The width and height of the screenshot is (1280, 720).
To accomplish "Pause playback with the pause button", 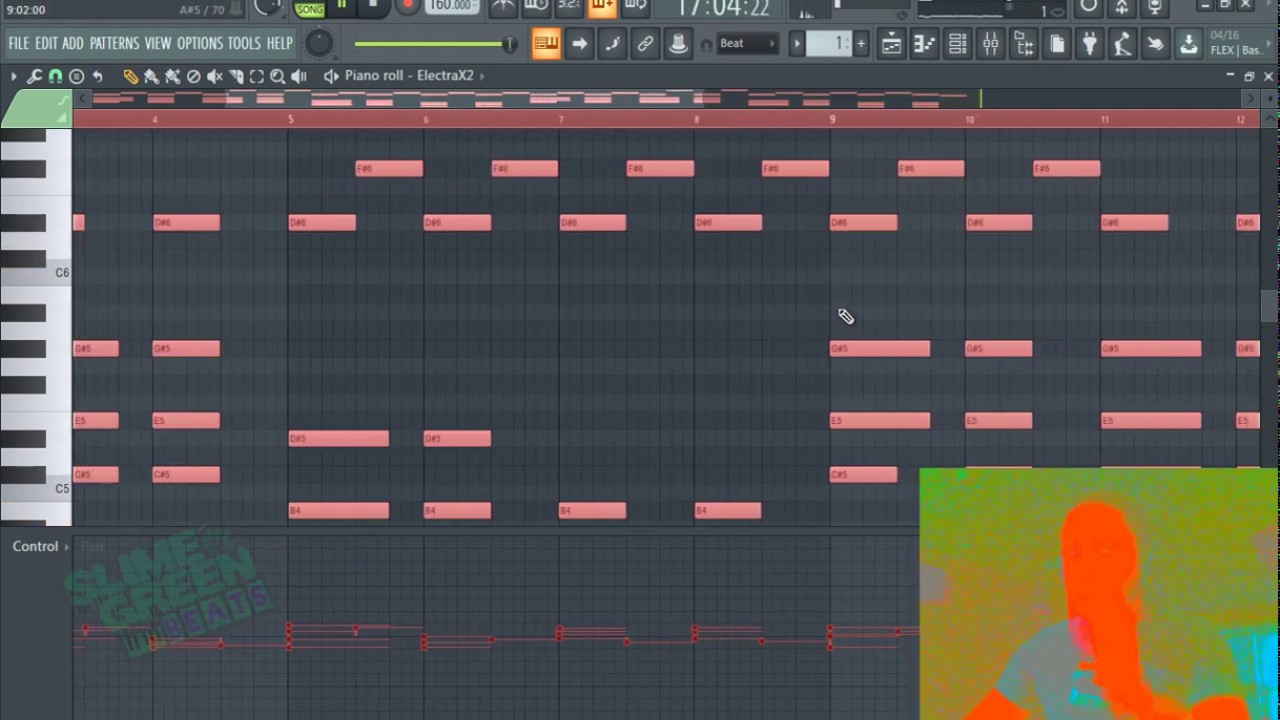I will point(341,5).
